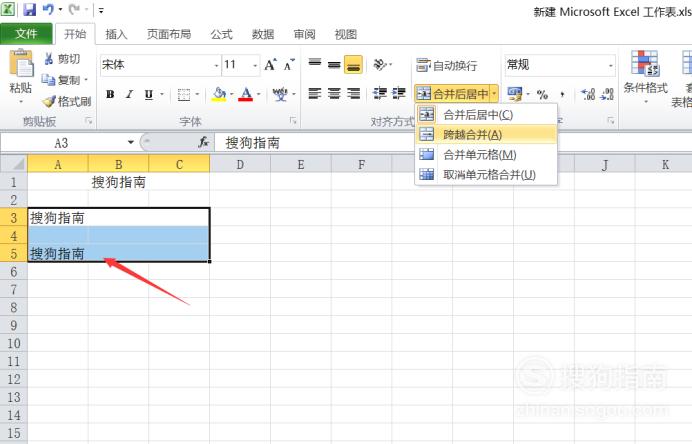
Task: Click the select-all corner of the sheet
Action: (x=14, y=164)
